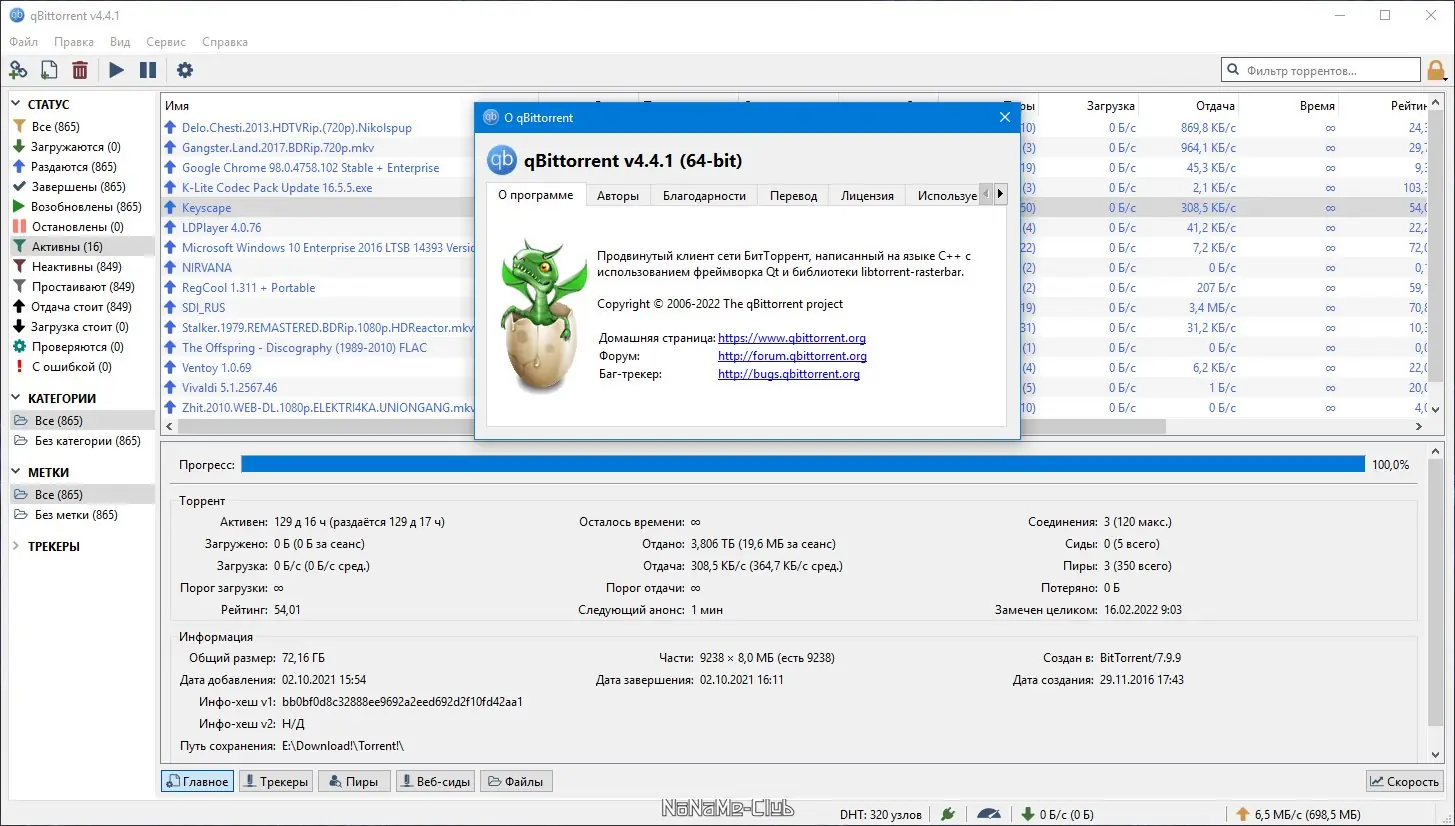1455x826 pixels.
Task: Click the Пиры button at bottom
Action: 352,782
